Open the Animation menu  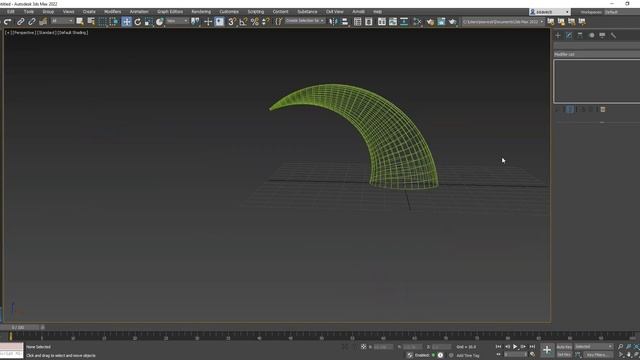click(139, 12)
